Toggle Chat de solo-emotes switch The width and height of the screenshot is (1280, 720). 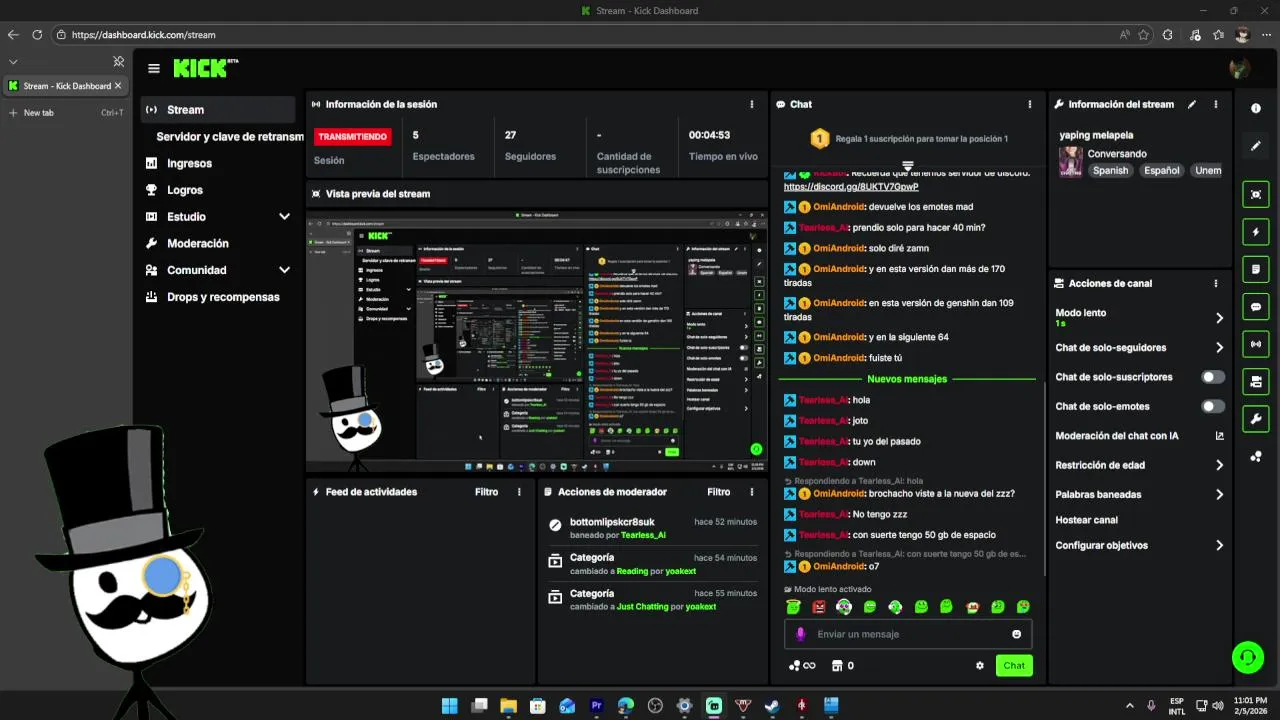[x=1213, y=406]
